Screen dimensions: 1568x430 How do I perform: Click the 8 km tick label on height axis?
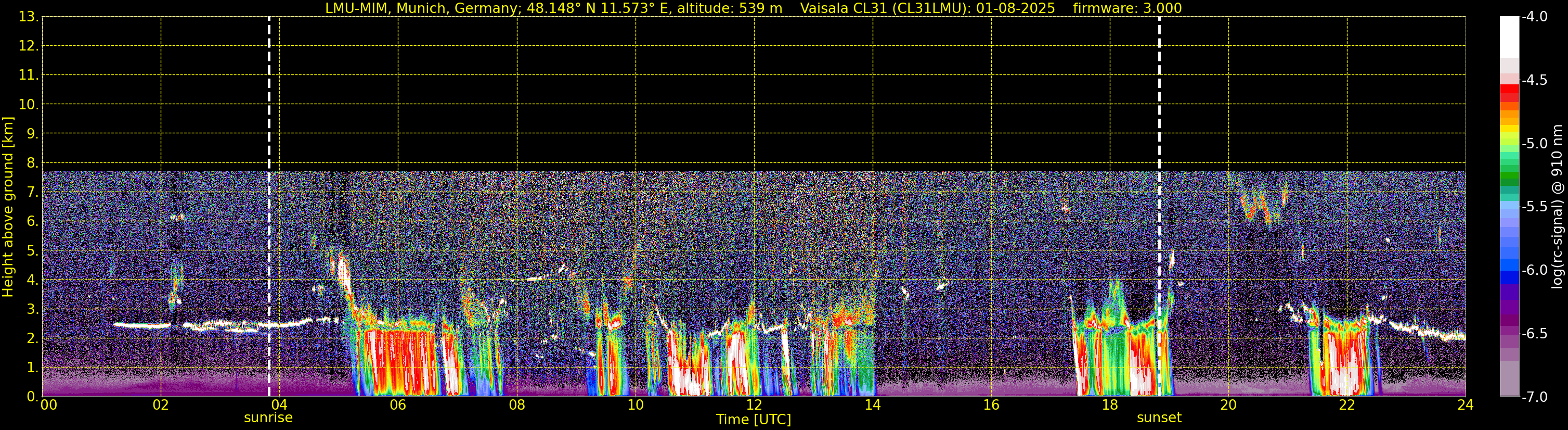pos(32,163)
